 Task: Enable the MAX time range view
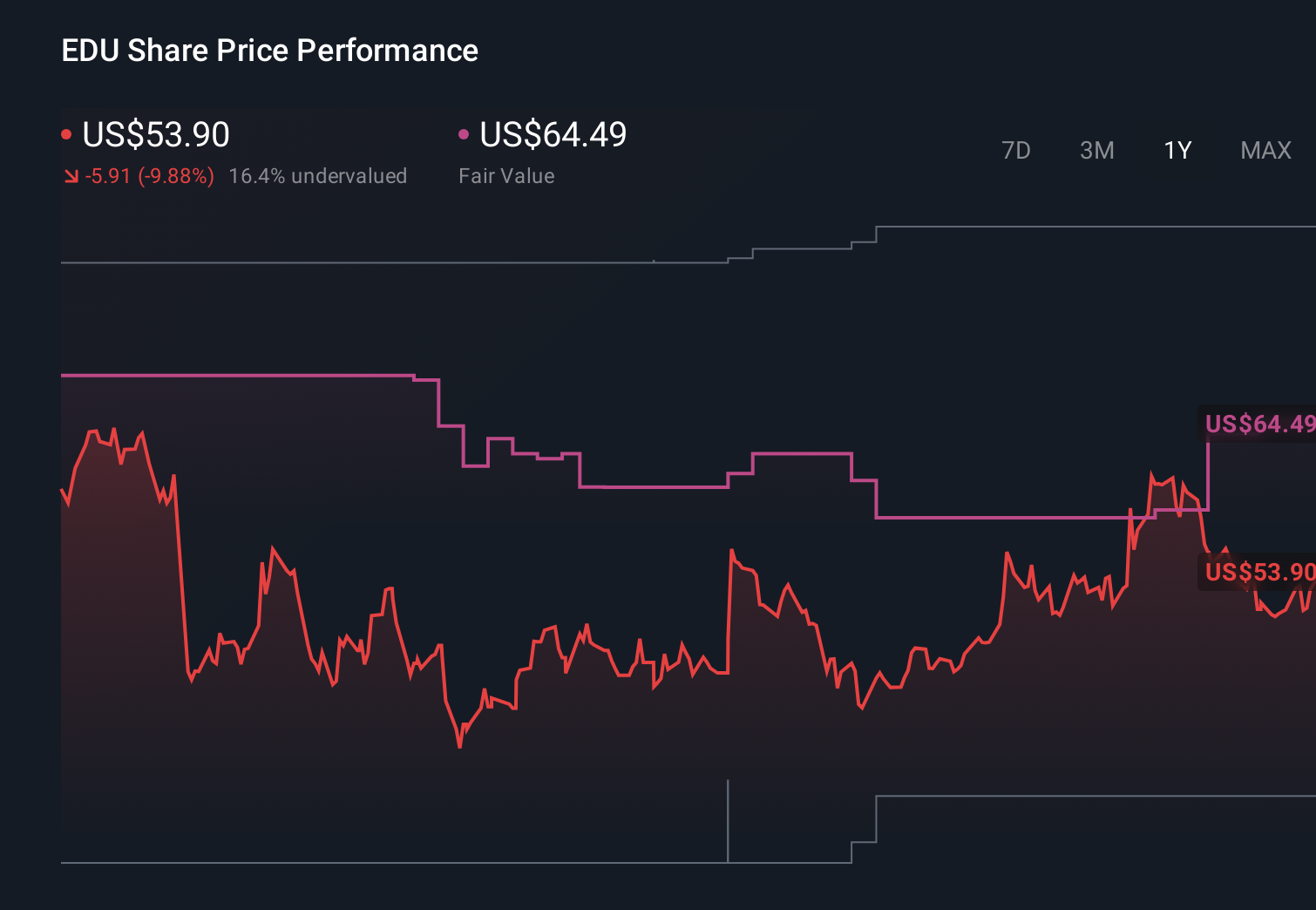[x=1265, y=150]
